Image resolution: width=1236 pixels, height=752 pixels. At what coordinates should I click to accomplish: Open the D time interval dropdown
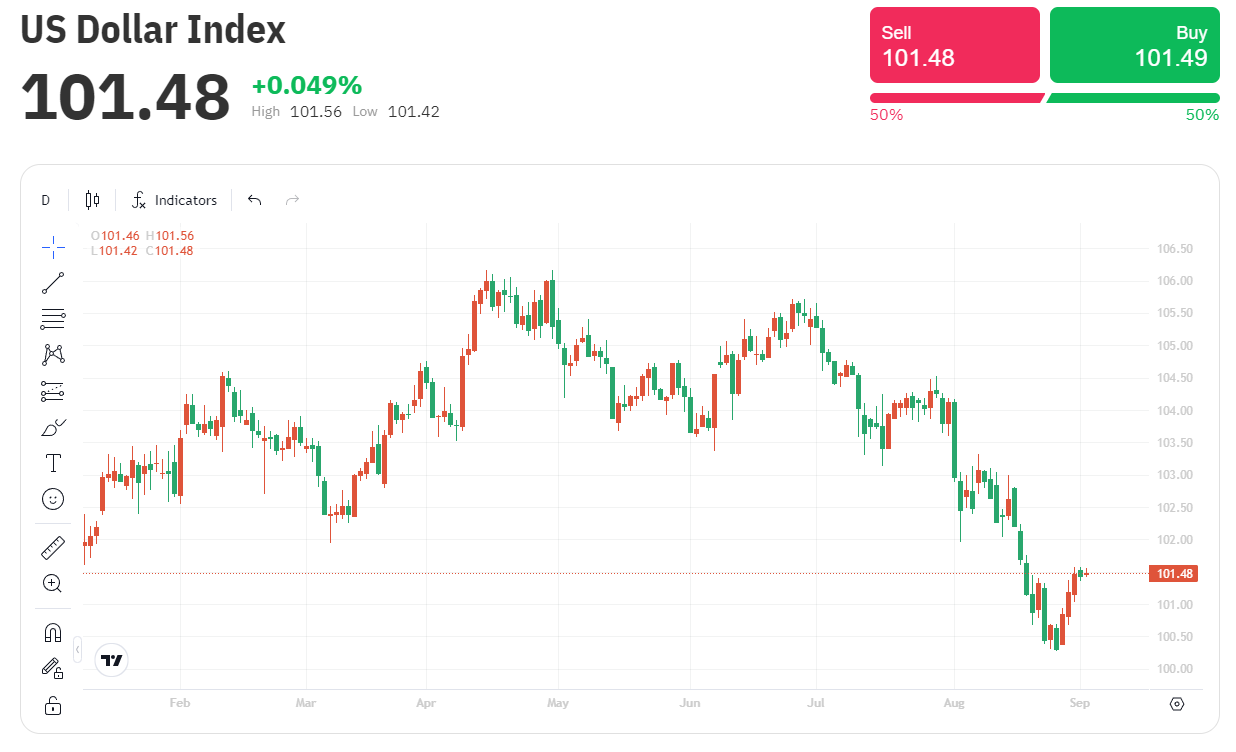(x=45, y=200)
